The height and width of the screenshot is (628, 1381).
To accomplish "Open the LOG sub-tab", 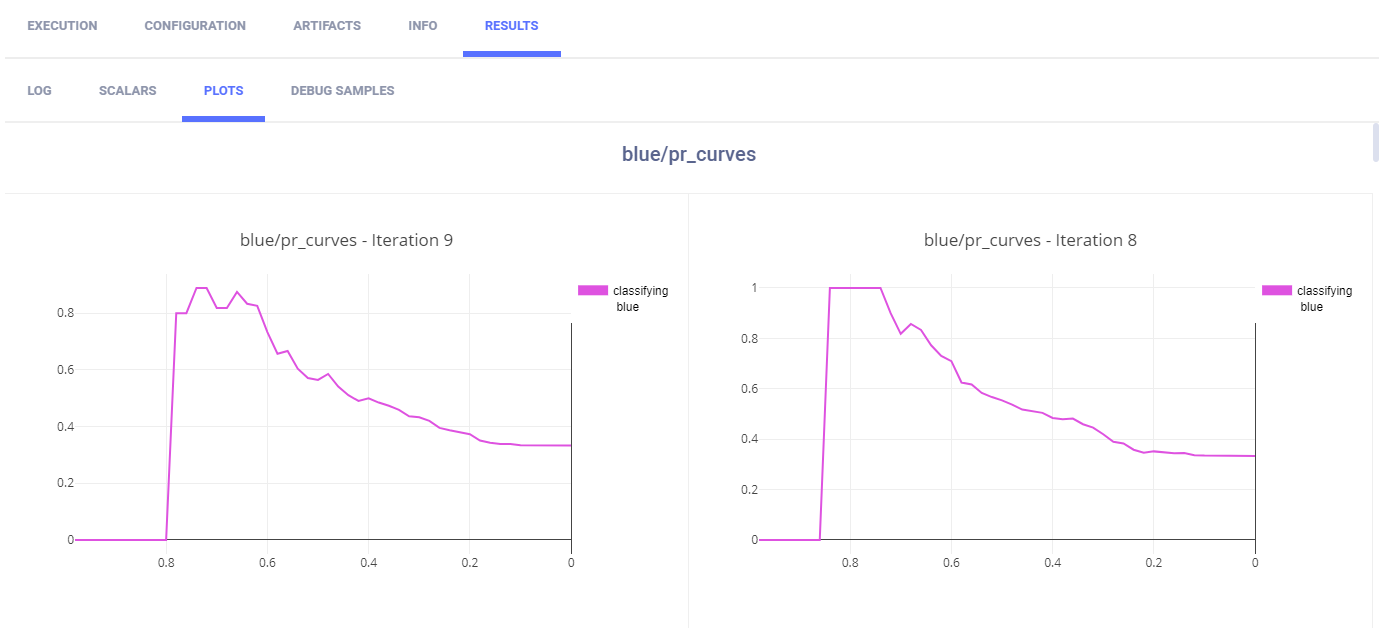I will point(40,91).
